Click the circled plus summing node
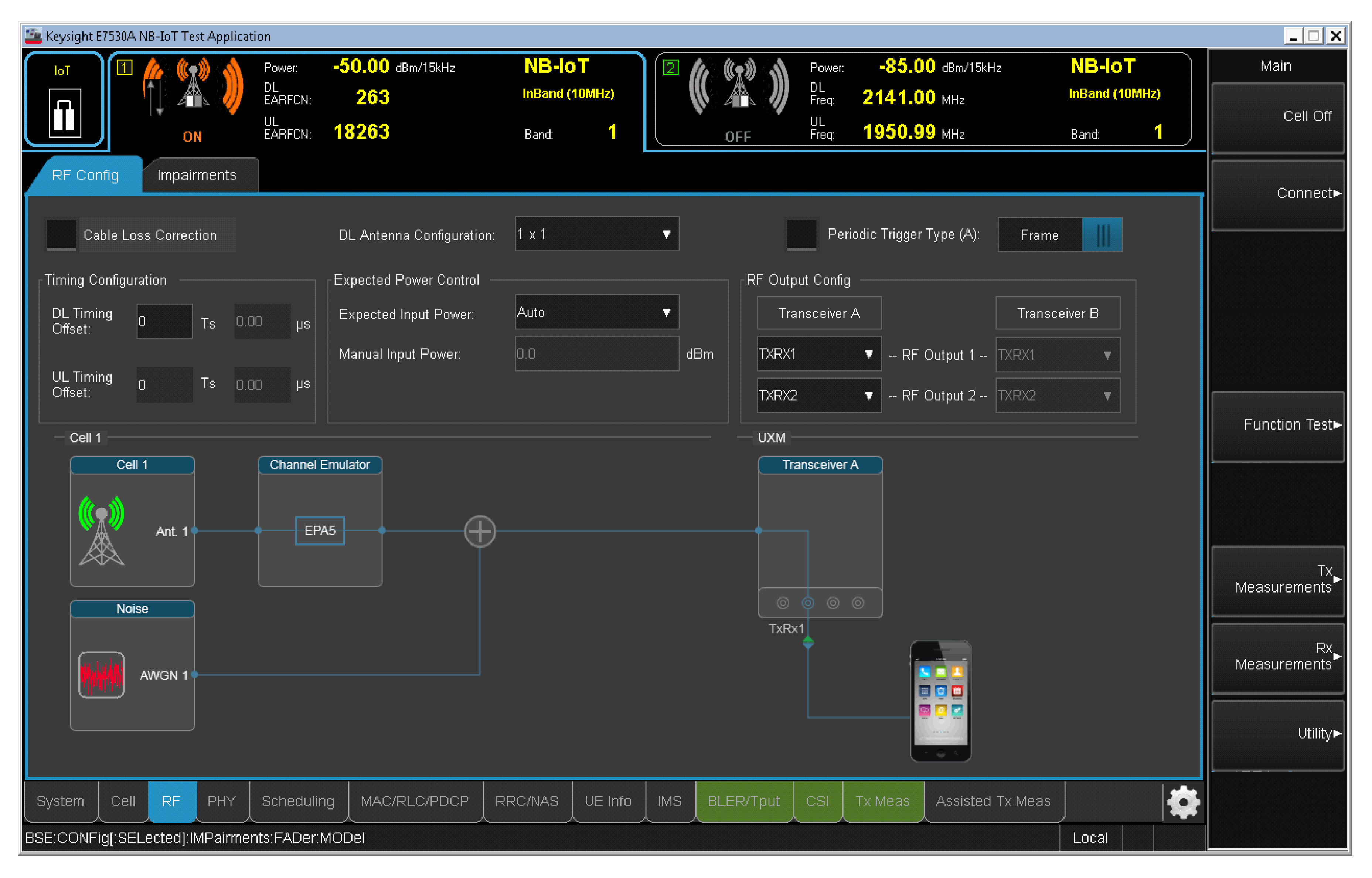 click(480, 531)
